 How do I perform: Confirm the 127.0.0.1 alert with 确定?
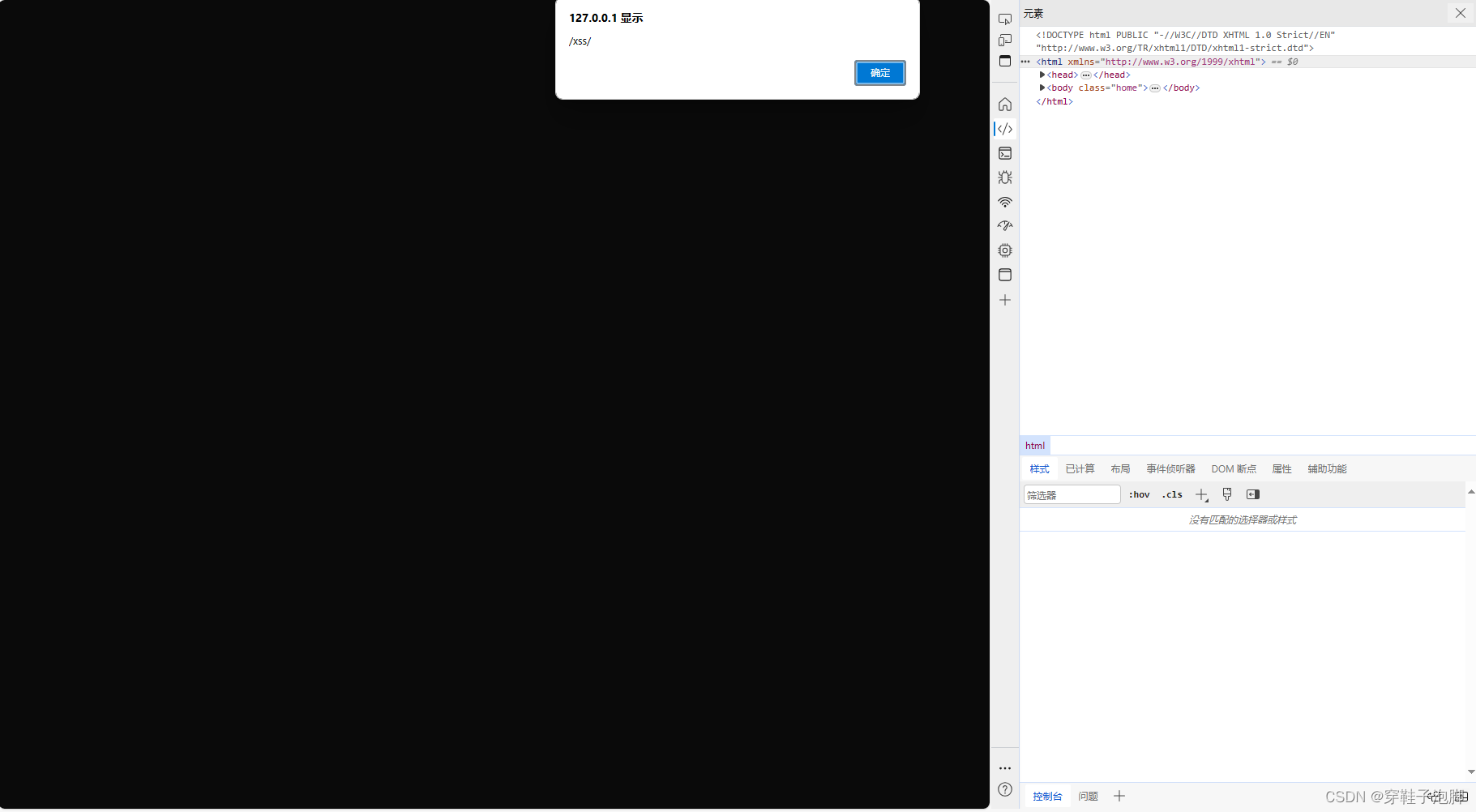coord(879,73)
